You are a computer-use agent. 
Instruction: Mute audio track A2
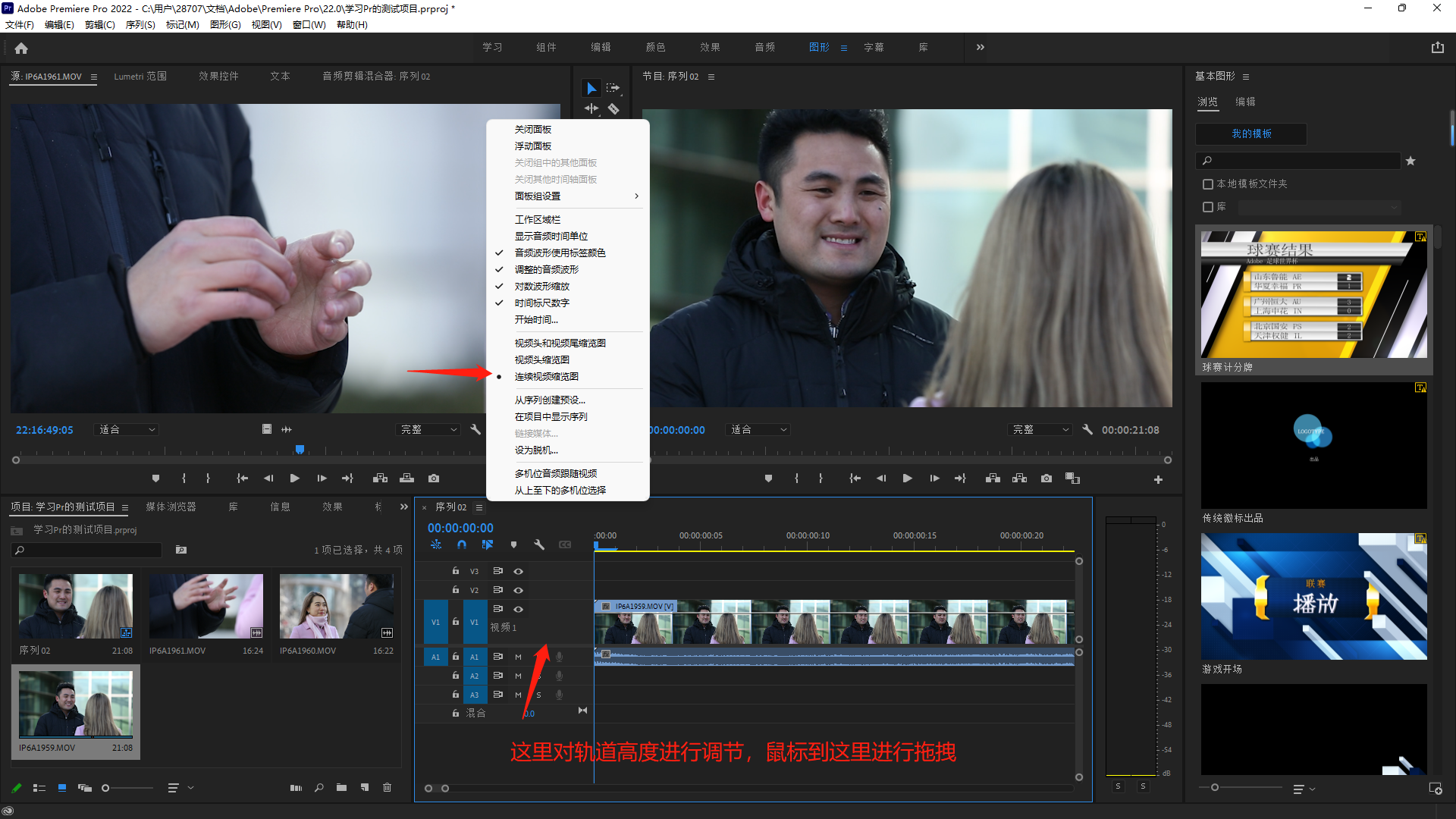click(x=519, y=676)
